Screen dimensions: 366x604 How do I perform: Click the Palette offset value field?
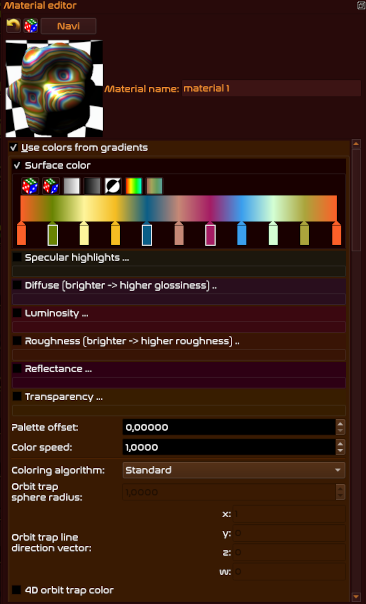[229, 427]
